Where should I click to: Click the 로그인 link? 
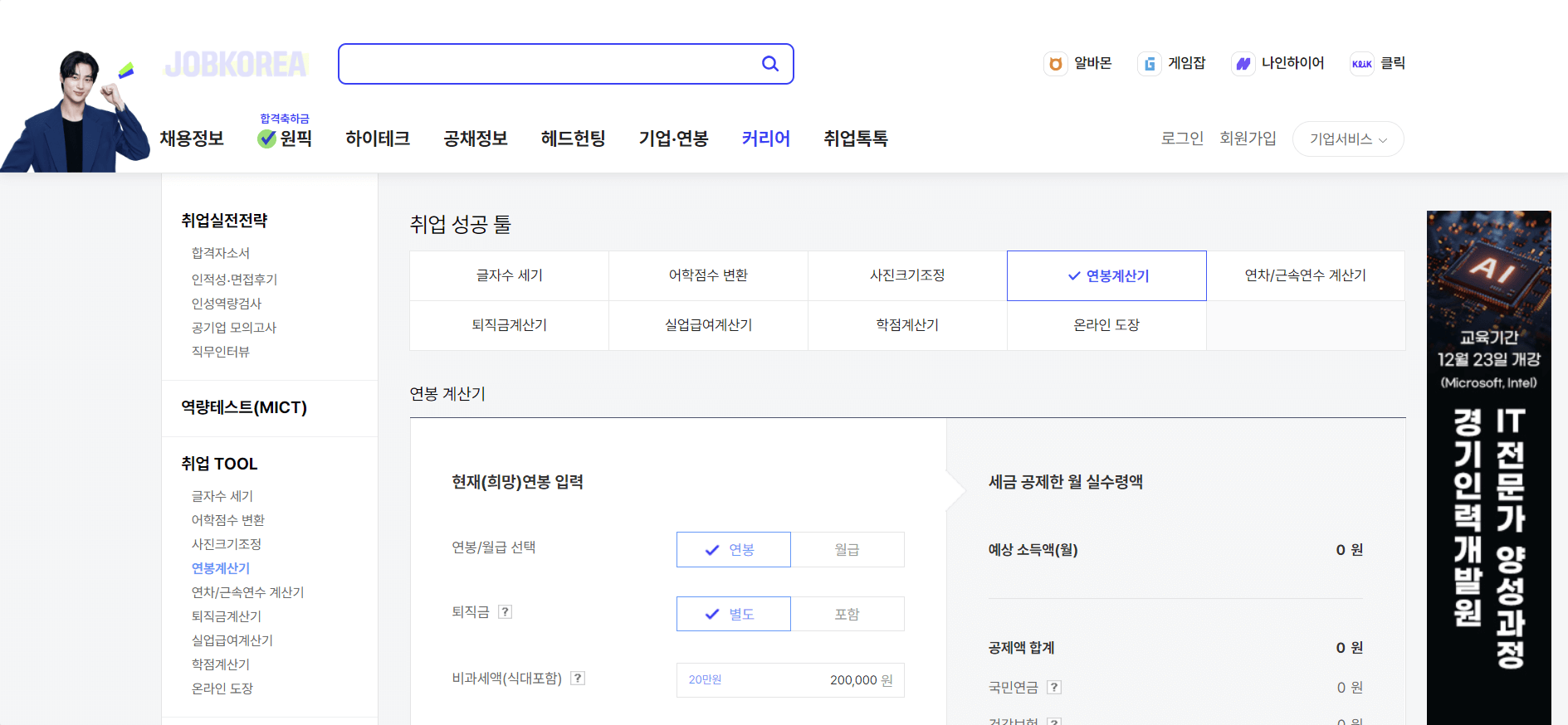click(x=1182, y=139)
